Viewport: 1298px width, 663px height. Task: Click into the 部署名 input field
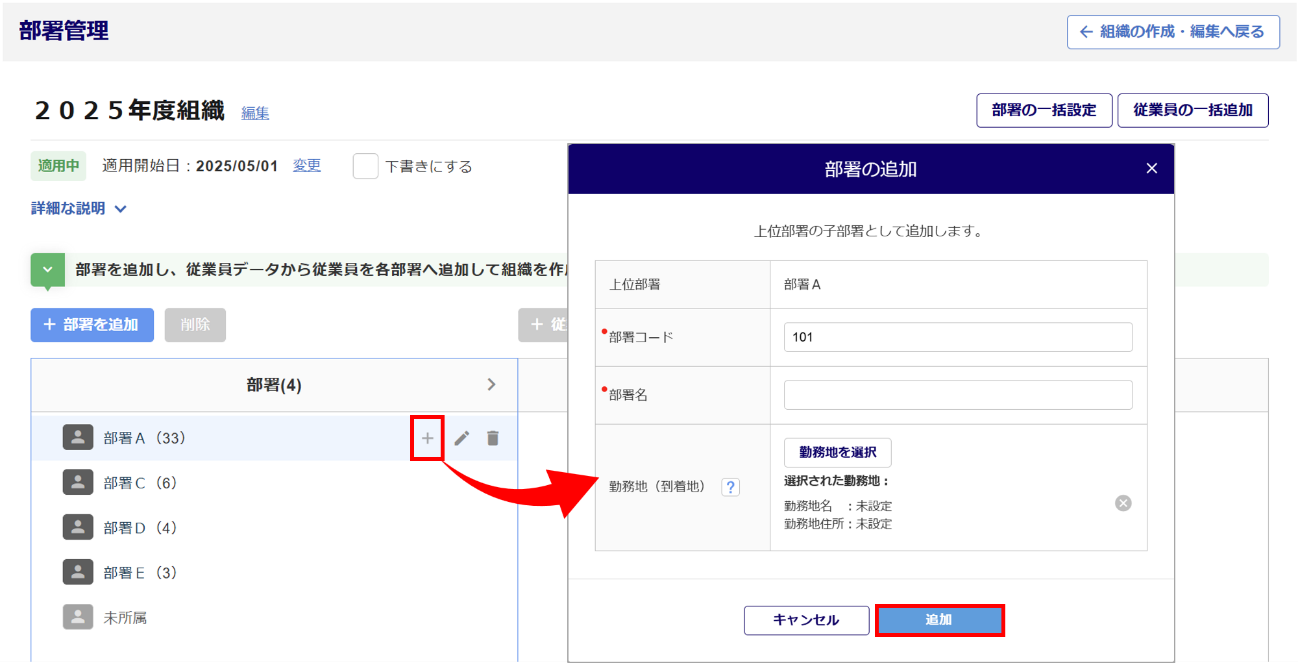click(x=958, y=395)
